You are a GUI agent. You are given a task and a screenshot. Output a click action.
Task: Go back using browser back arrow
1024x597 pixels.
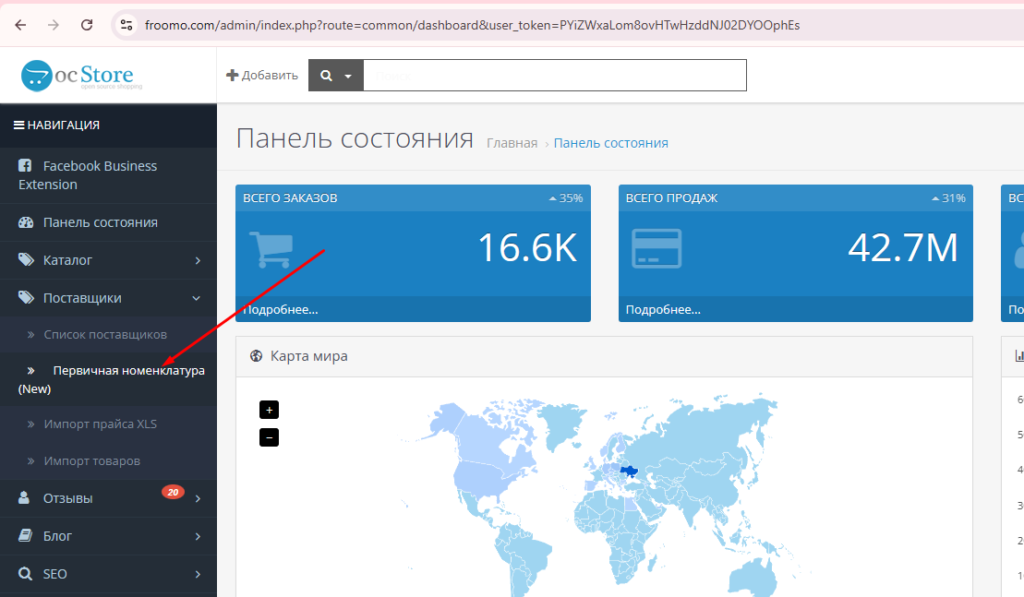point(21,24)
